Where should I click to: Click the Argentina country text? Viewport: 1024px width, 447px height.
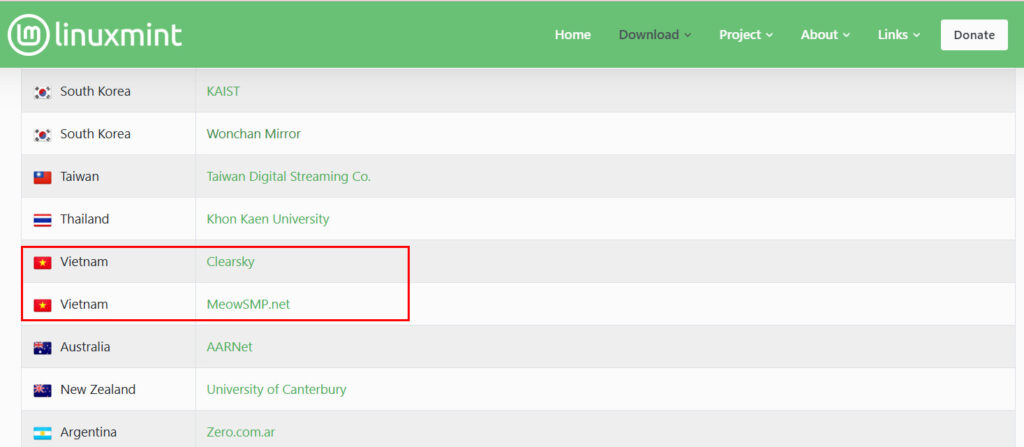89,432
